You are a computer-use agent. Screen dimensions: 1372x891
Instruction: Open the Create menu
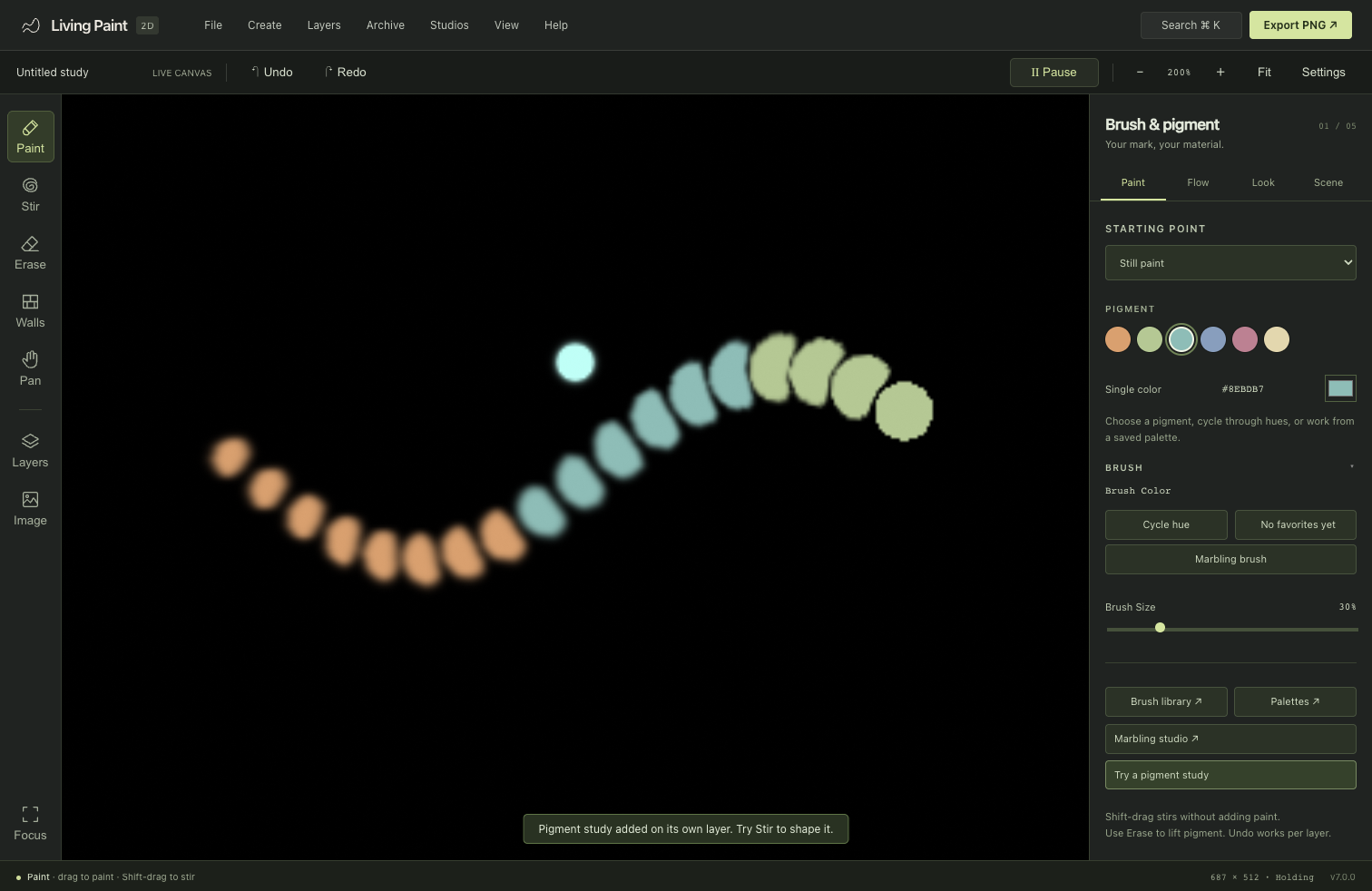[265, 25]
